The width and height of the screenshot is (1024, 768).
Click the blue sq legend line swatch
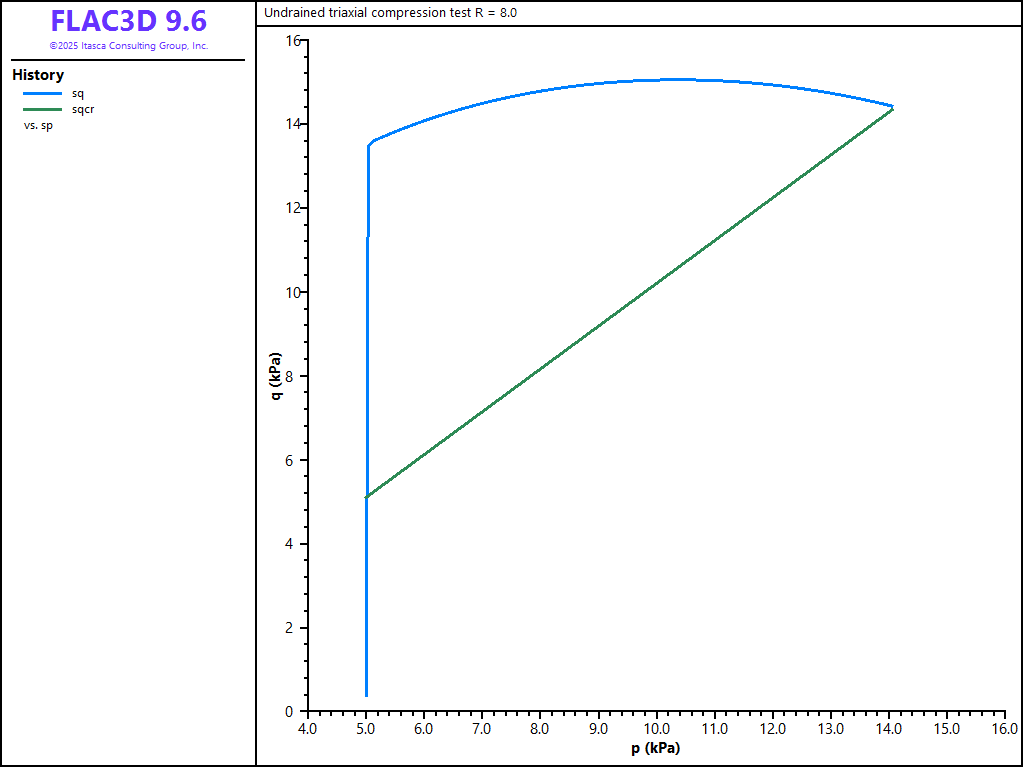tap(42, 93)
